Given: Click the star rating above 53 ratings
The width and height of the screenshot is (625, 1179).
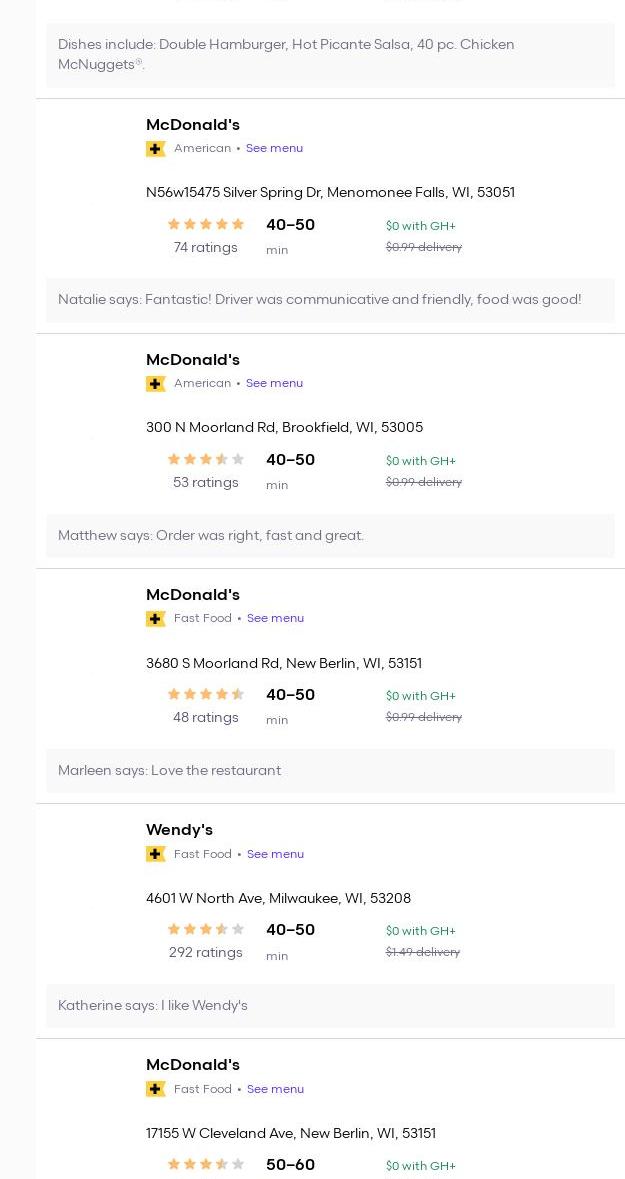Looking at the screenshot, I should [x=206, y=460].
